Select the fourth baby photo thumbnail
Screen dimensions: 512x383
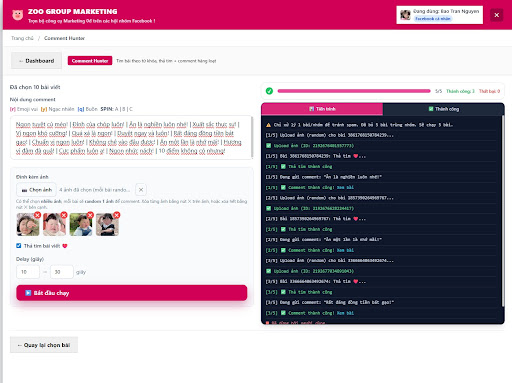pos(107,225)
